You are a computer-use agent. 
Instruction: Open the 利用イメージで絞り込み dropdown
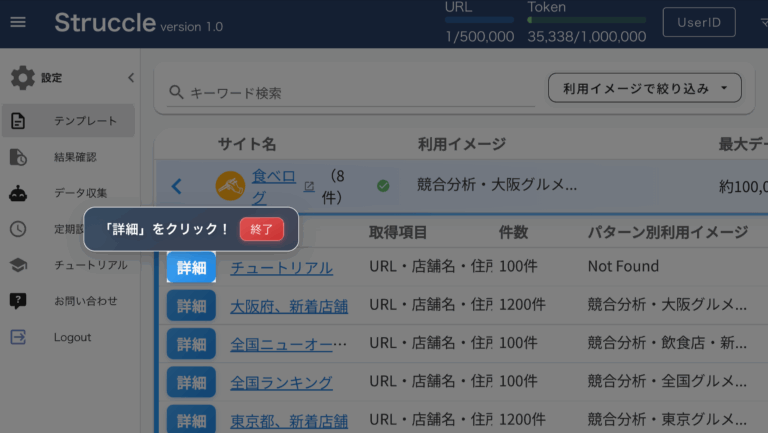[644, 88]
